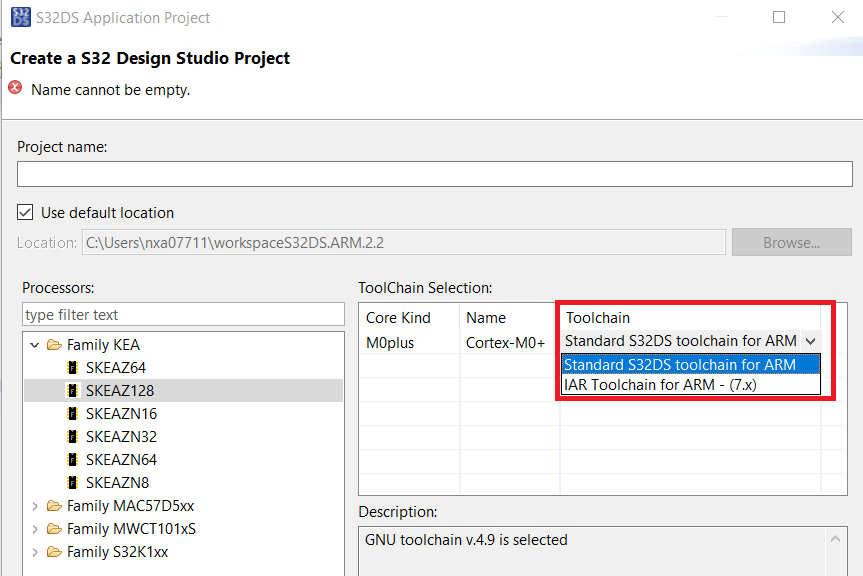Image resolution: width=863 pixels, height=576 pixels.
Task: Click the Description box scroll up arrow
Action: [x=839, y=539]
